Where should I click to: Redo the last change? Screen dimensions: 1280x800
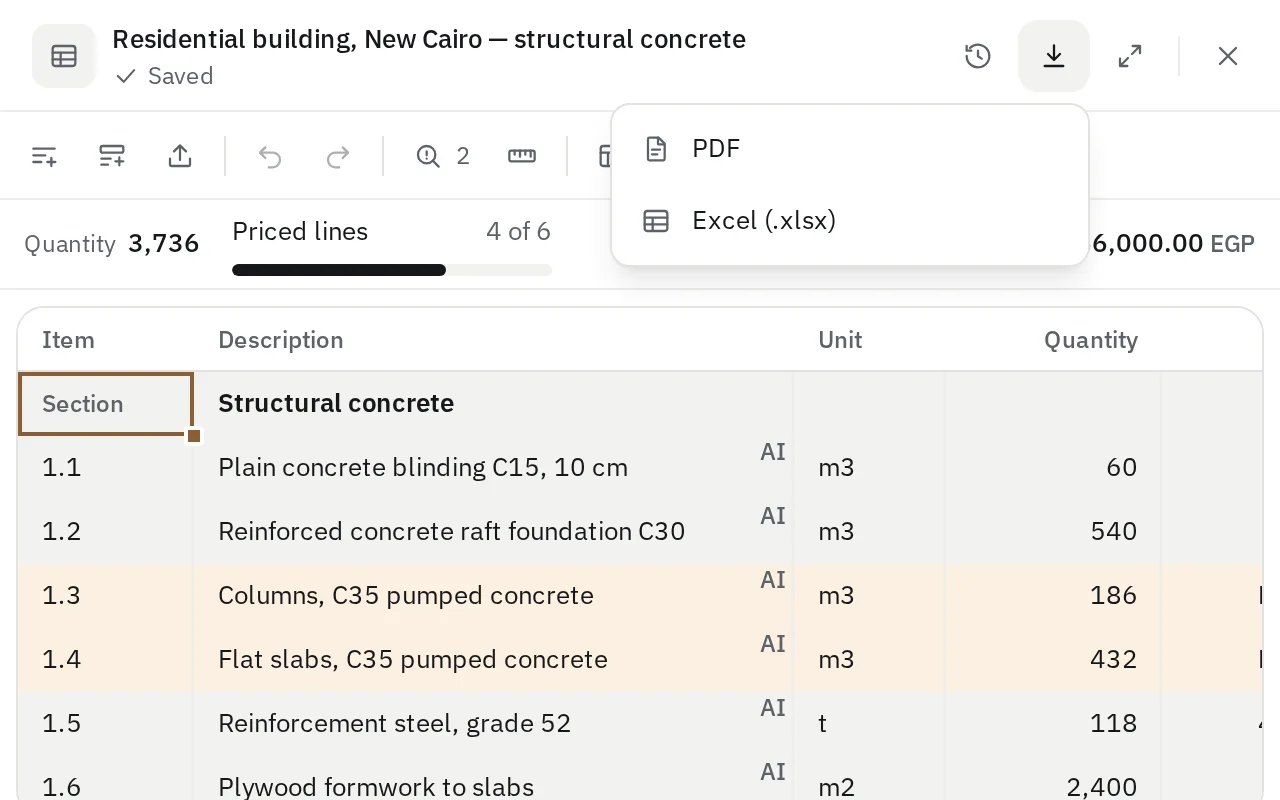pyautogui.click(x=338, y=156)
